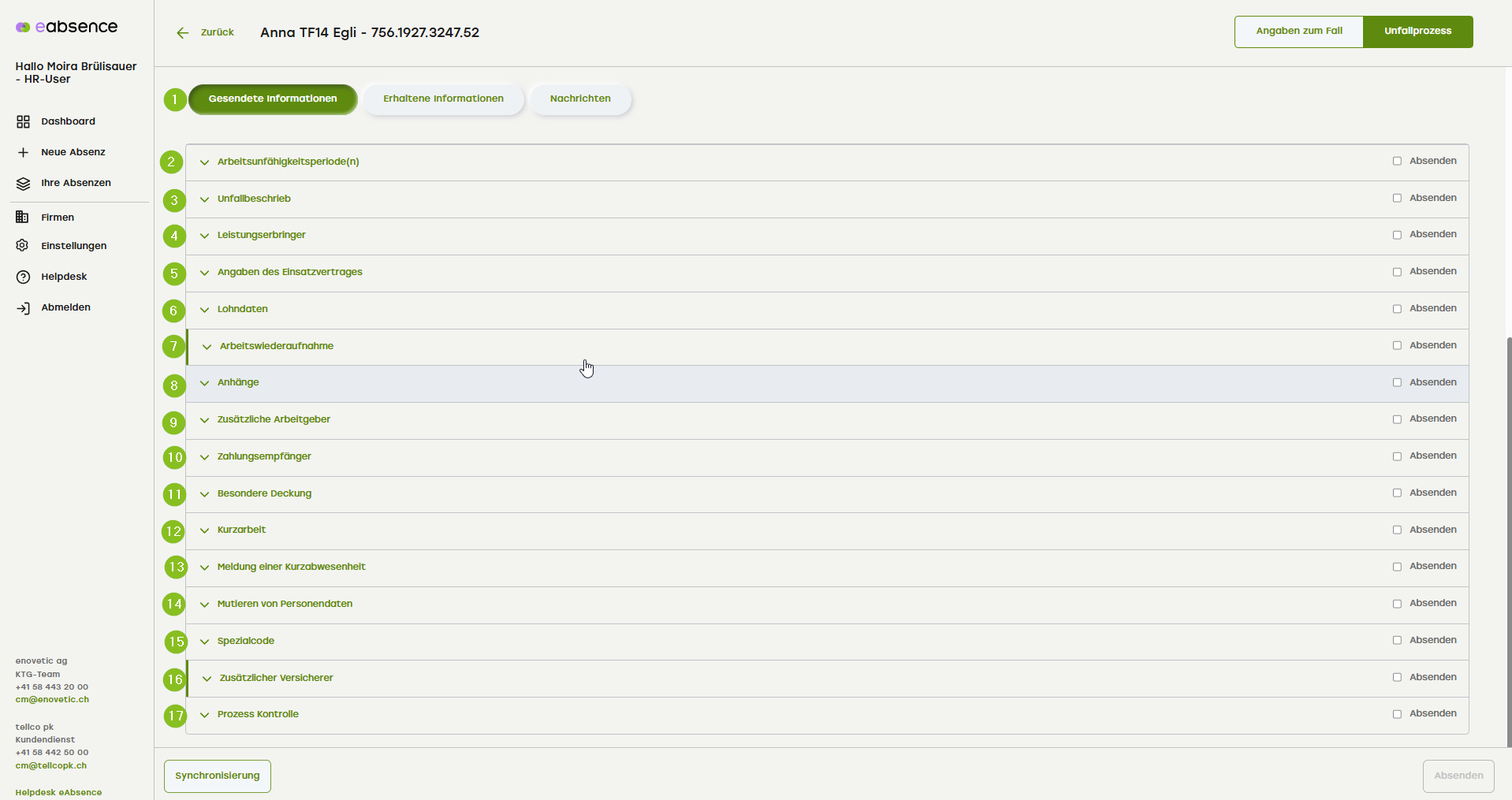Screen dimensions: 1512x800
Task: Tick the Absenden checkbox for Kurzarbeit
Action: 1397,530
